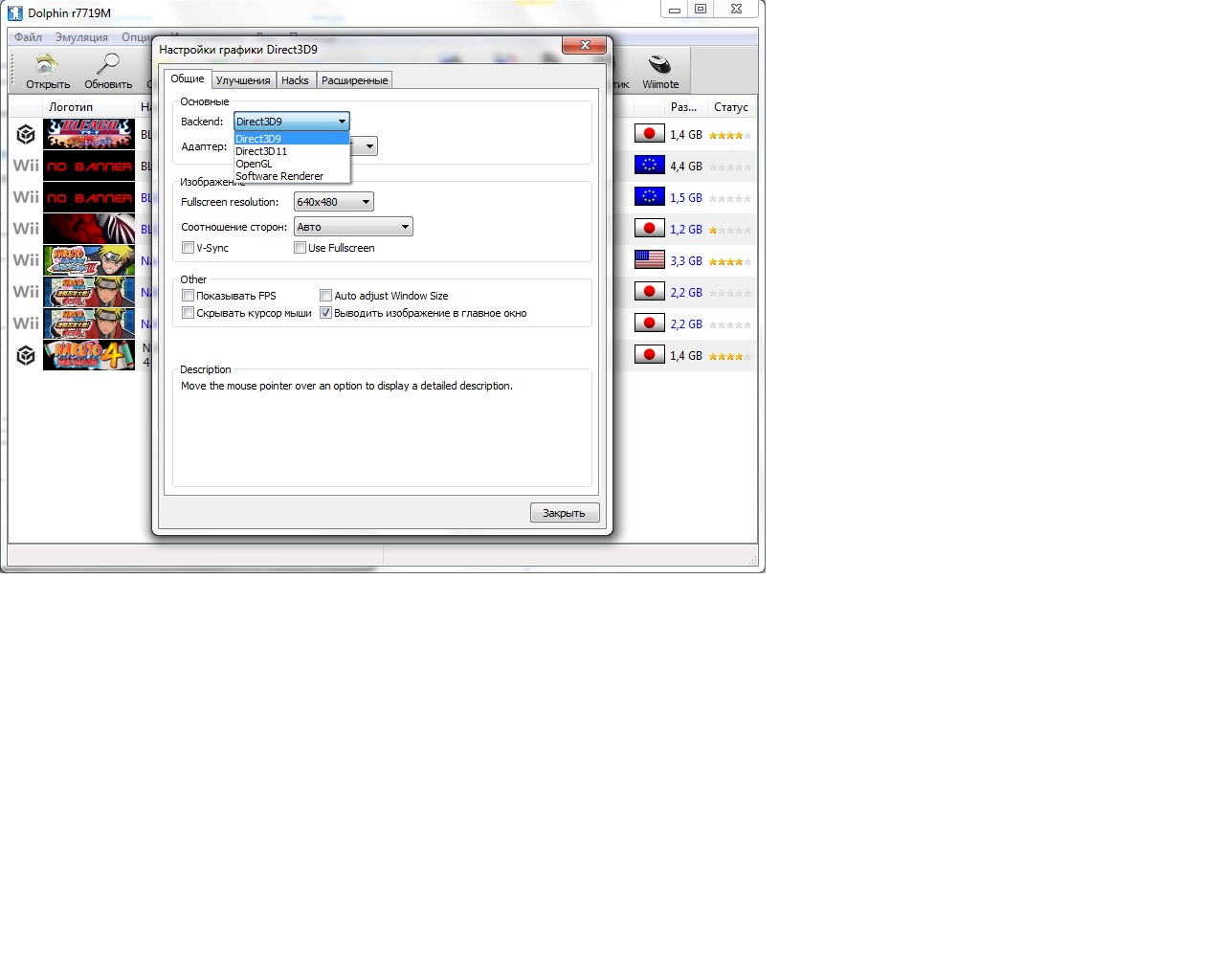Switch to the Улучшения tab

click(243, 80)
